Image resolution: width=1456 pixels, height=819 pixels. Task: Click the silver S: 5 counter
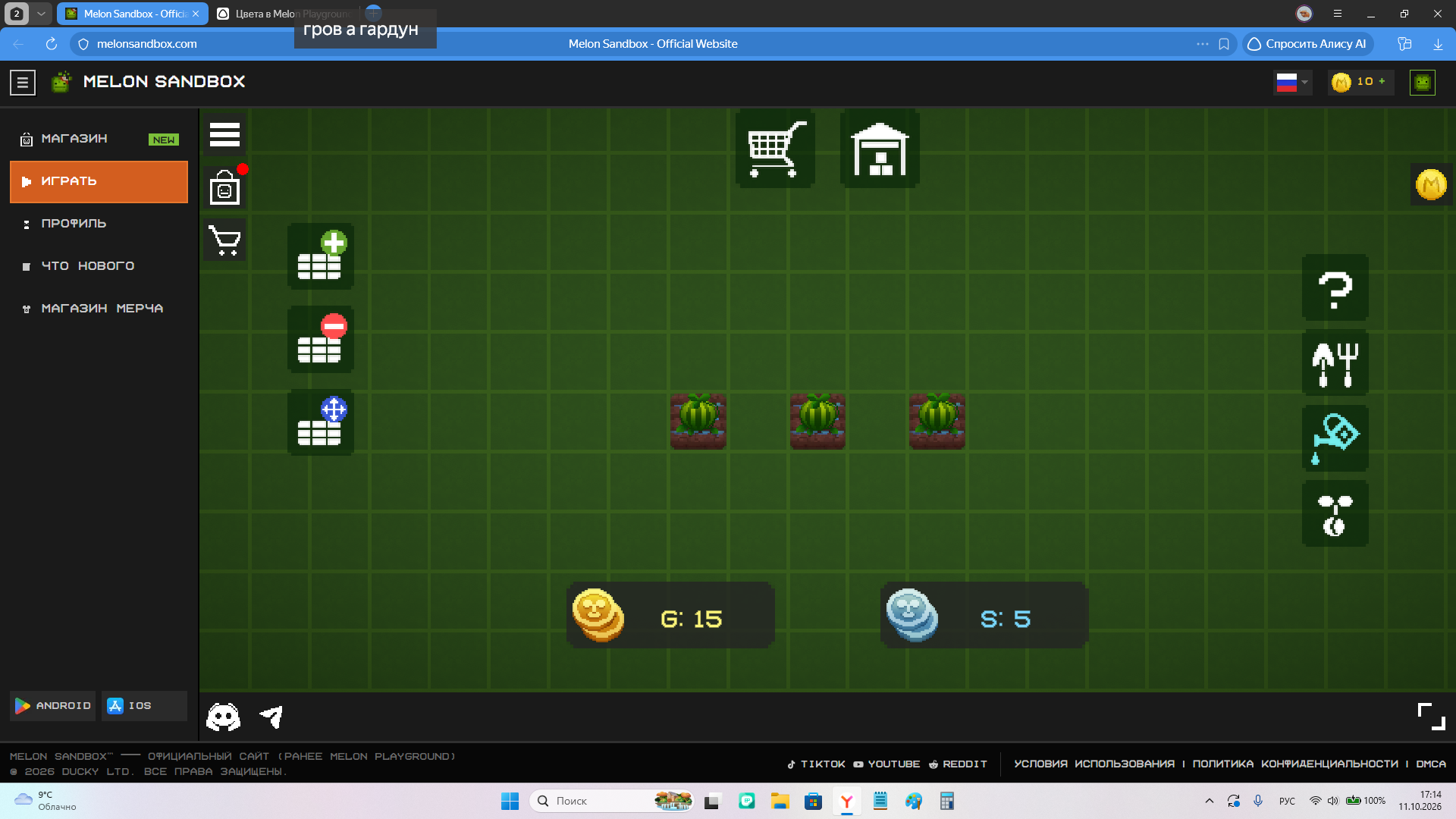tap(984, 615)
